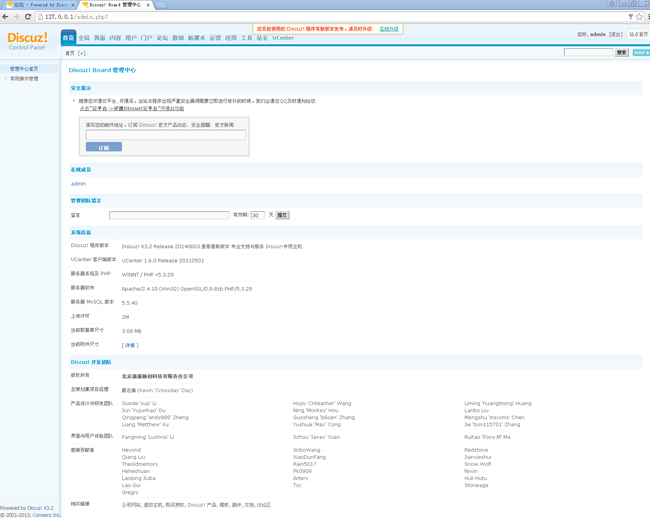The height and width of the screenshot is (518, 650).
Task: Open the 用户 menu in the top navigation
Action: pos(131,38)
